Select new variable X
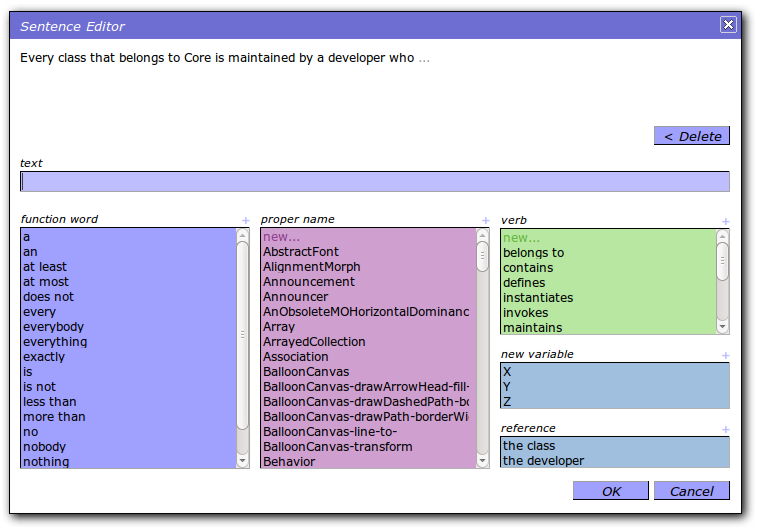This screenshot has width=757, height=527. (x=508, y=371)
